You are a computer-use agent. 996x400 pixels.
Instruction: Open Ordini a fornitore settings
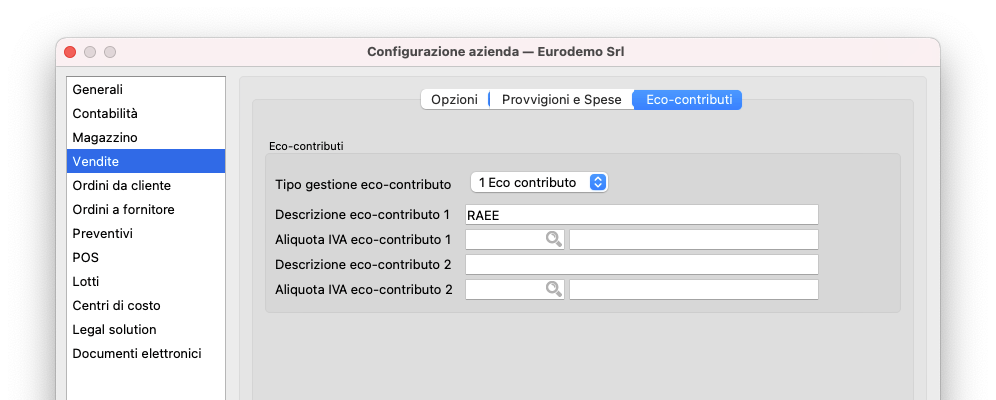pos(123,209)
